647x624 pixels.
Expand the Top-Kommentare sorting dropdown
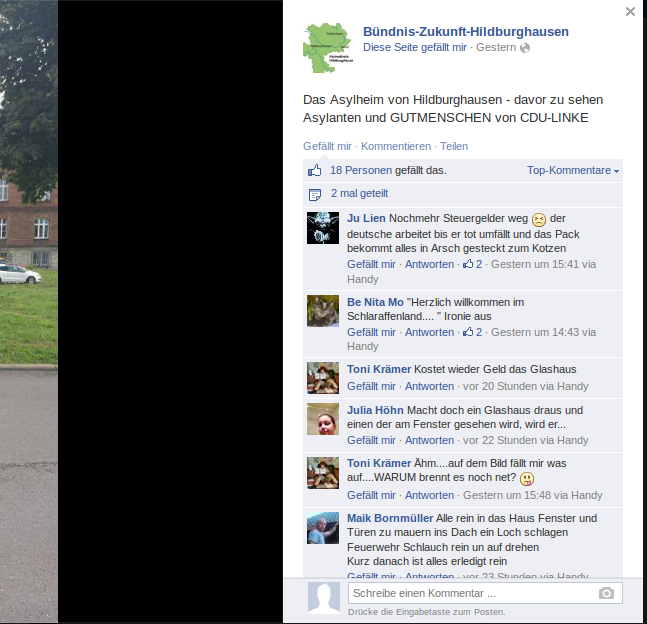coord(573,170)
